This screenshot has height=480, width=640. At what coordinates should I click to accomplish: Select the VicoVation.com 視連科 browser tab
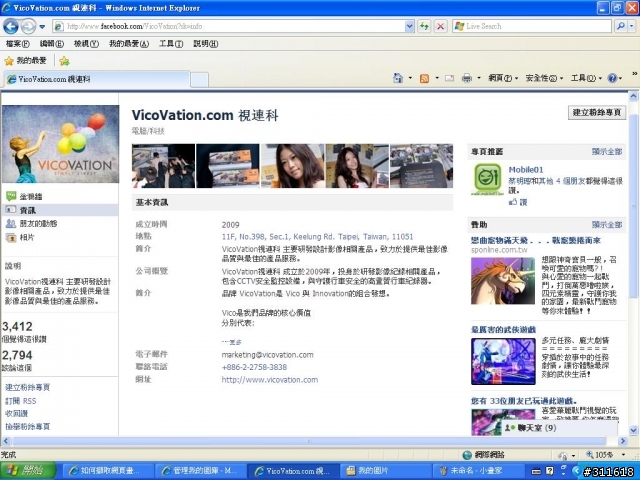[x=97, y=79]
